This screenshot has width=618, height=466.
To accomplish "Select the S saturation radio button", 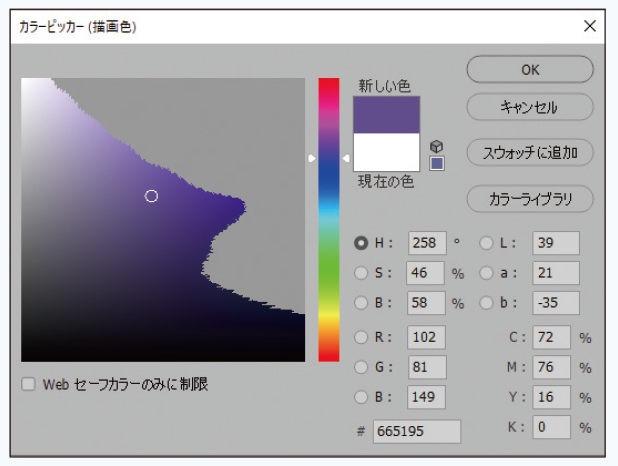I will 361,272.
